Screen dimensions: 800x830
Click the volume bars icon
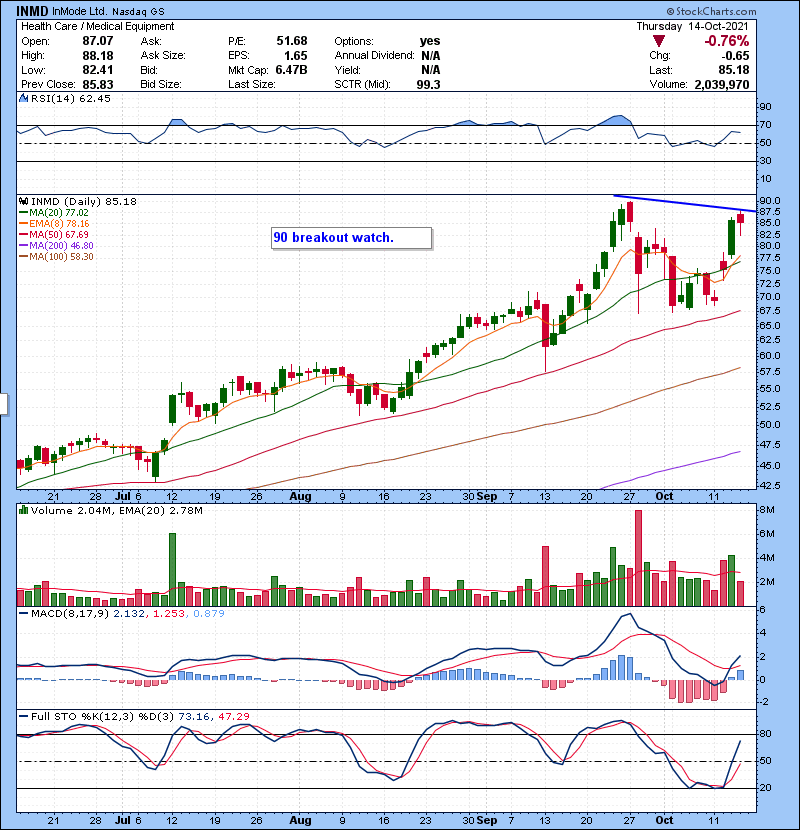pyautogui.click(x=23, y=510)
